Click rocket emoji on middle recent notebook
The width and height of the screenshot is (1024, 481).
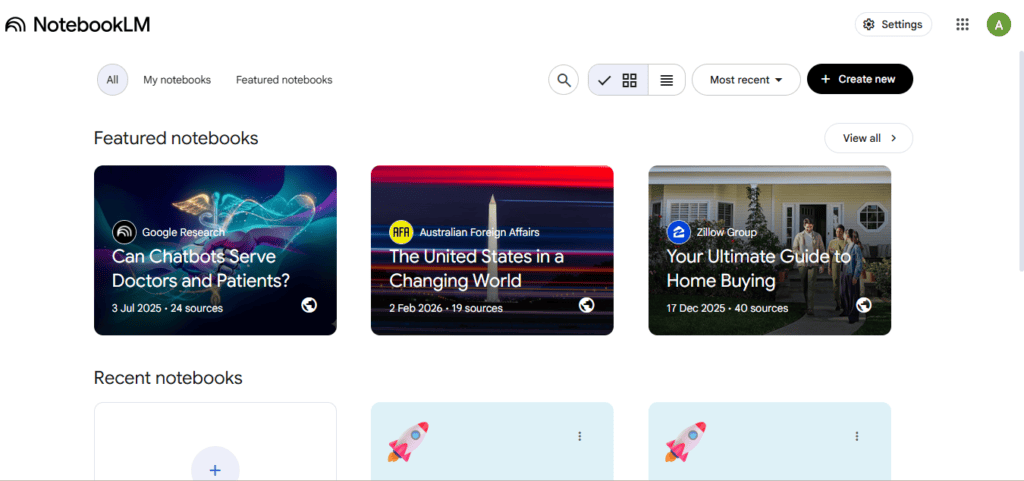408,442
